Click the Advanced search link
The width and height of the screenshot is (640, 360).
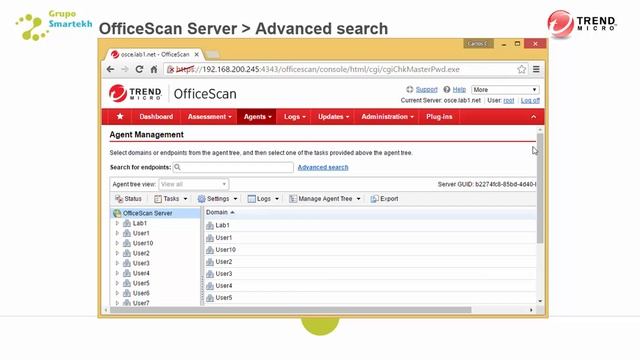pyautogui.click(x=323, y=167)
